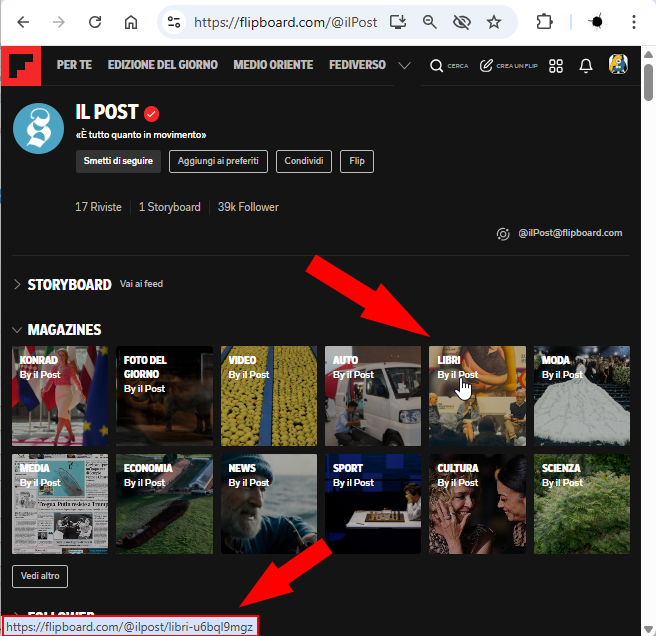Open Flipboard search (Cerca)
The width and height of the screenshot is (656, 636).
point(449,66)
